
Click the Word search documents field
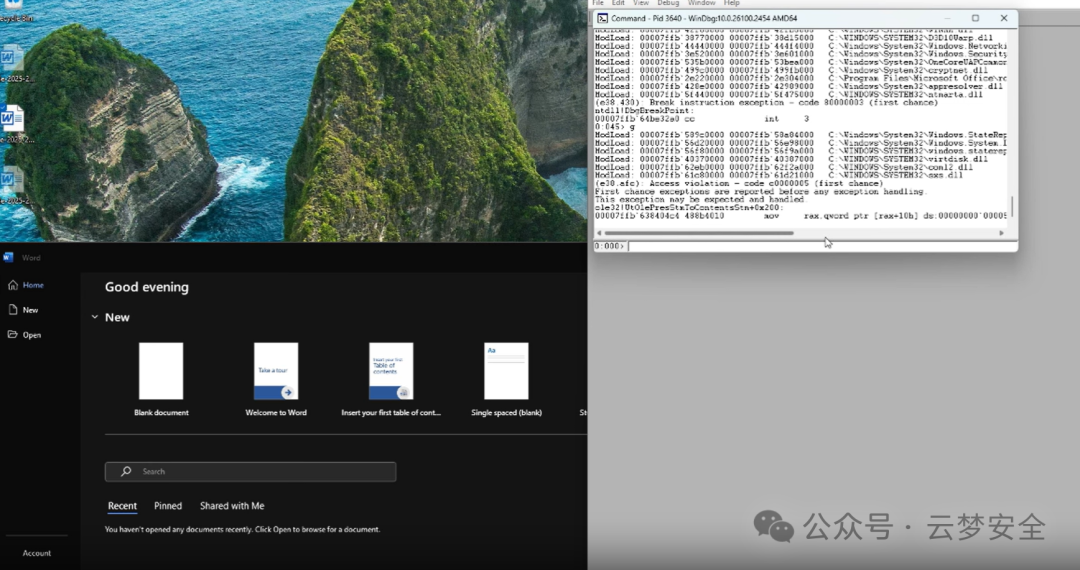(x=251, y=472)
